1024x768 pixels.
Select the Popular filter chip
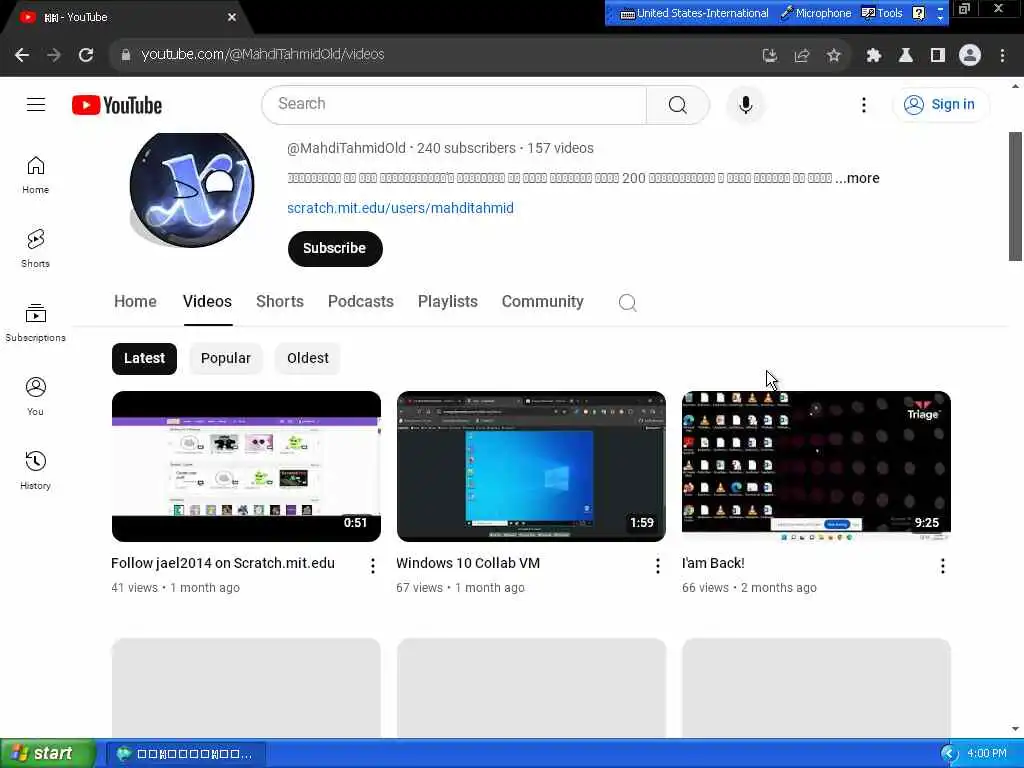click(x=225, y=359)
